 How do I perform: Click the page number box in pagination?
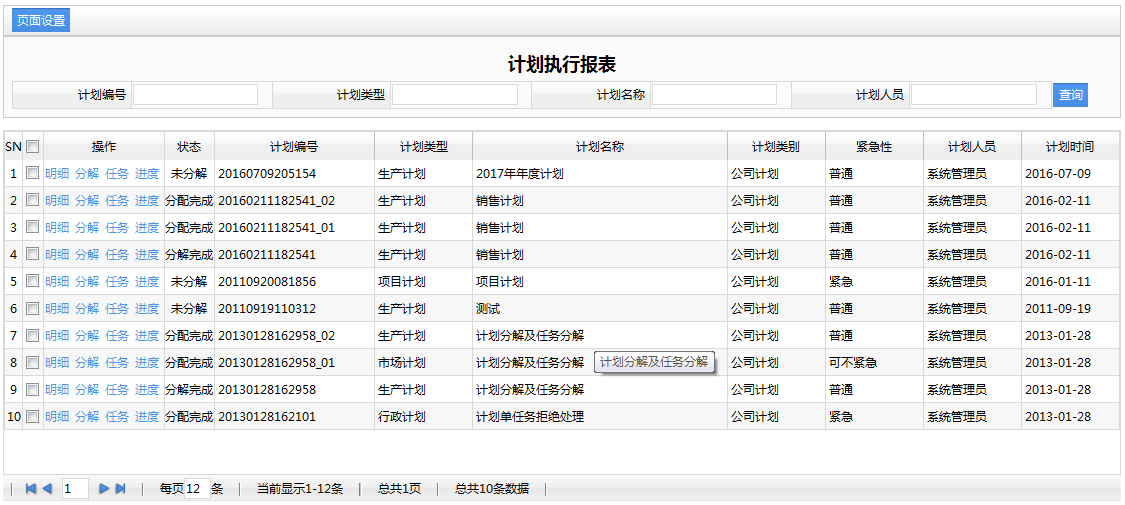[x=74, y=489]
